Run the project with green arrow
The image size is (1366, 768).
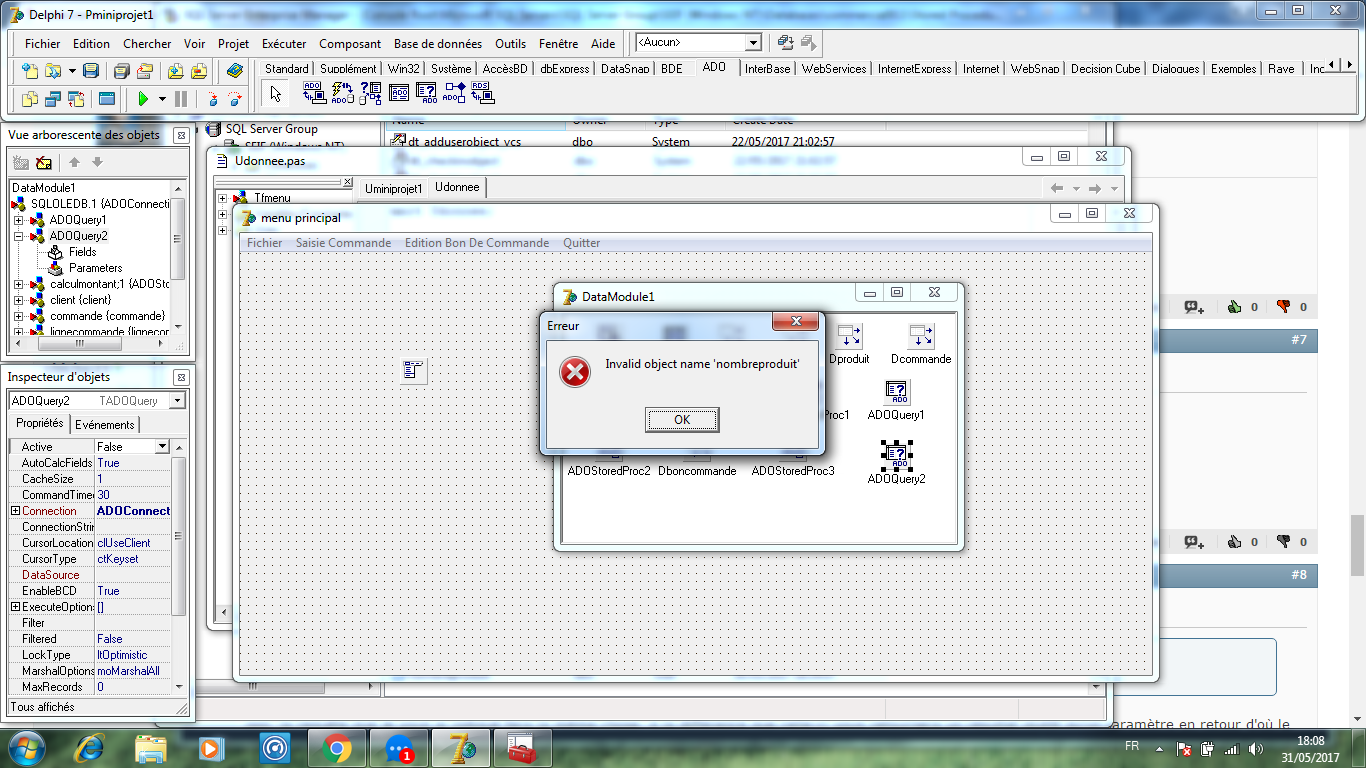pos(143,99)
